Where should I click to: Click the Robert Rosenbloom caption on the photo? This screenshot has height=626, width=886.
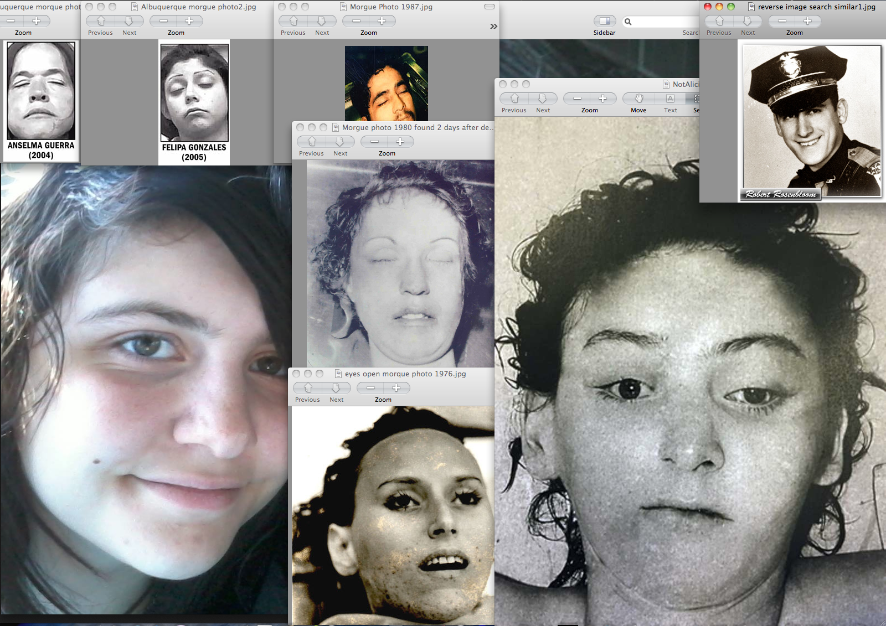pyautogui.click(x=779, y=194)
